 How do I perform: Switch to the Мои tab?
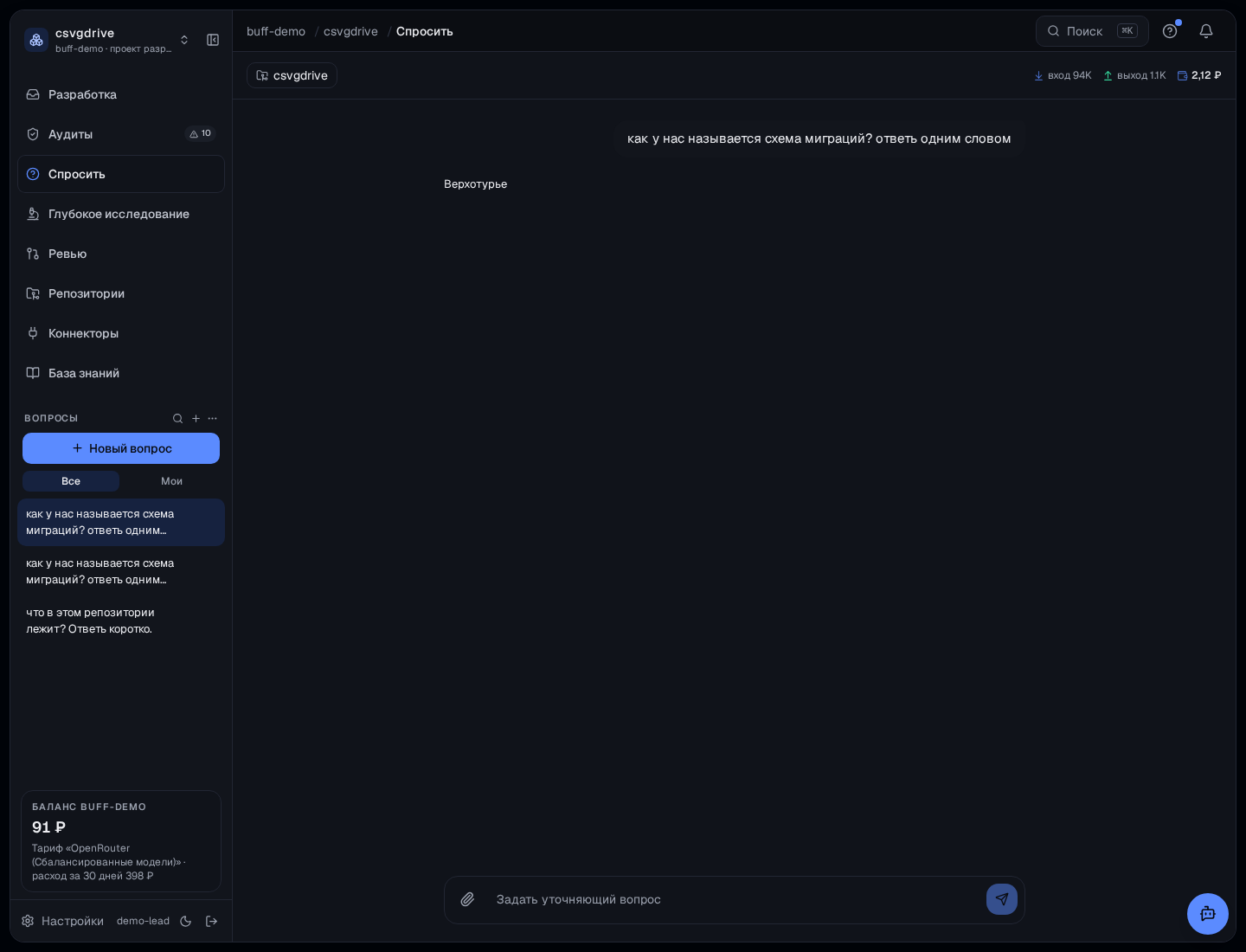click(171, 481)
